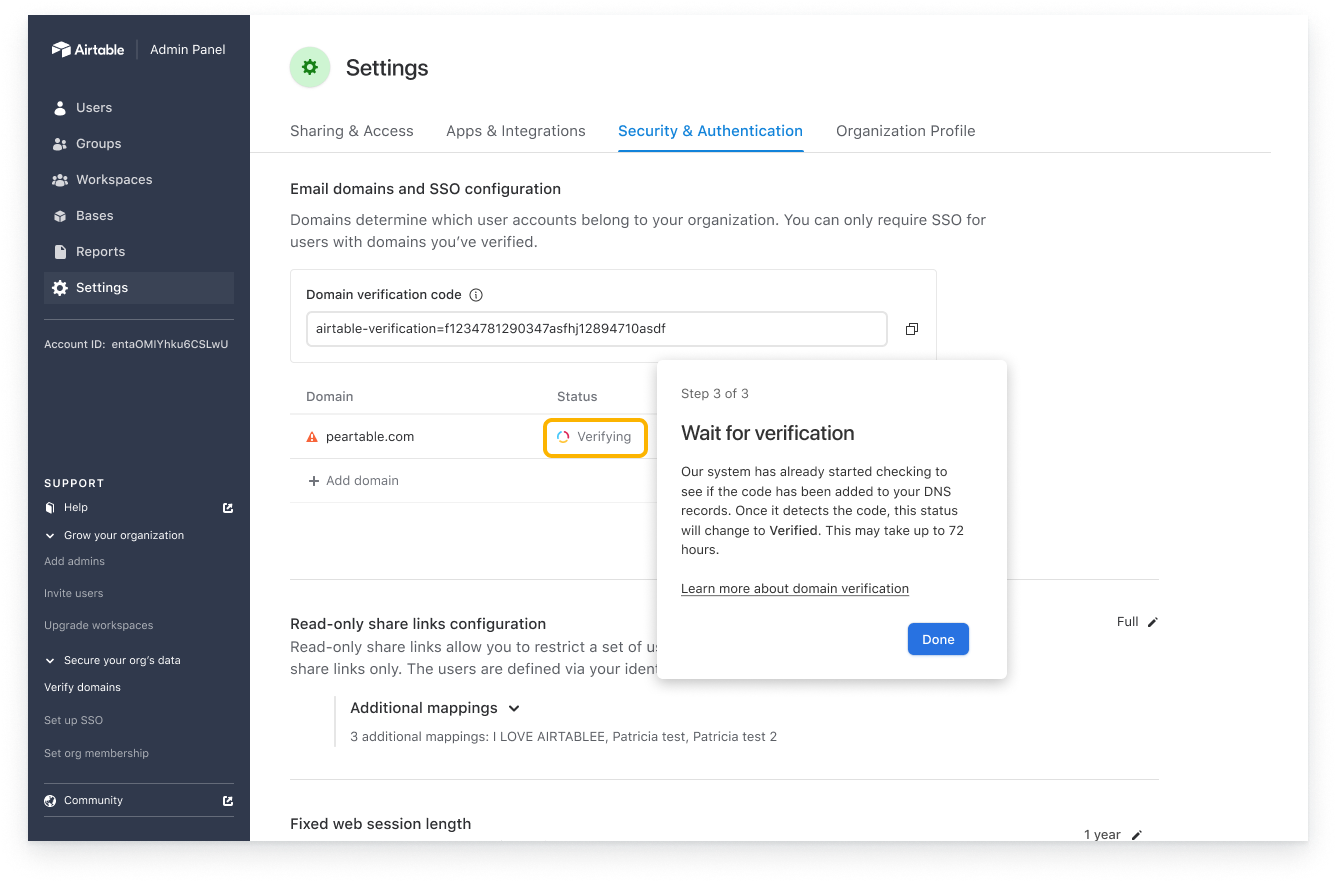
Task: Click the info icon beside Domain verification code
Action: pyautogui.click(x=477, y=294)
